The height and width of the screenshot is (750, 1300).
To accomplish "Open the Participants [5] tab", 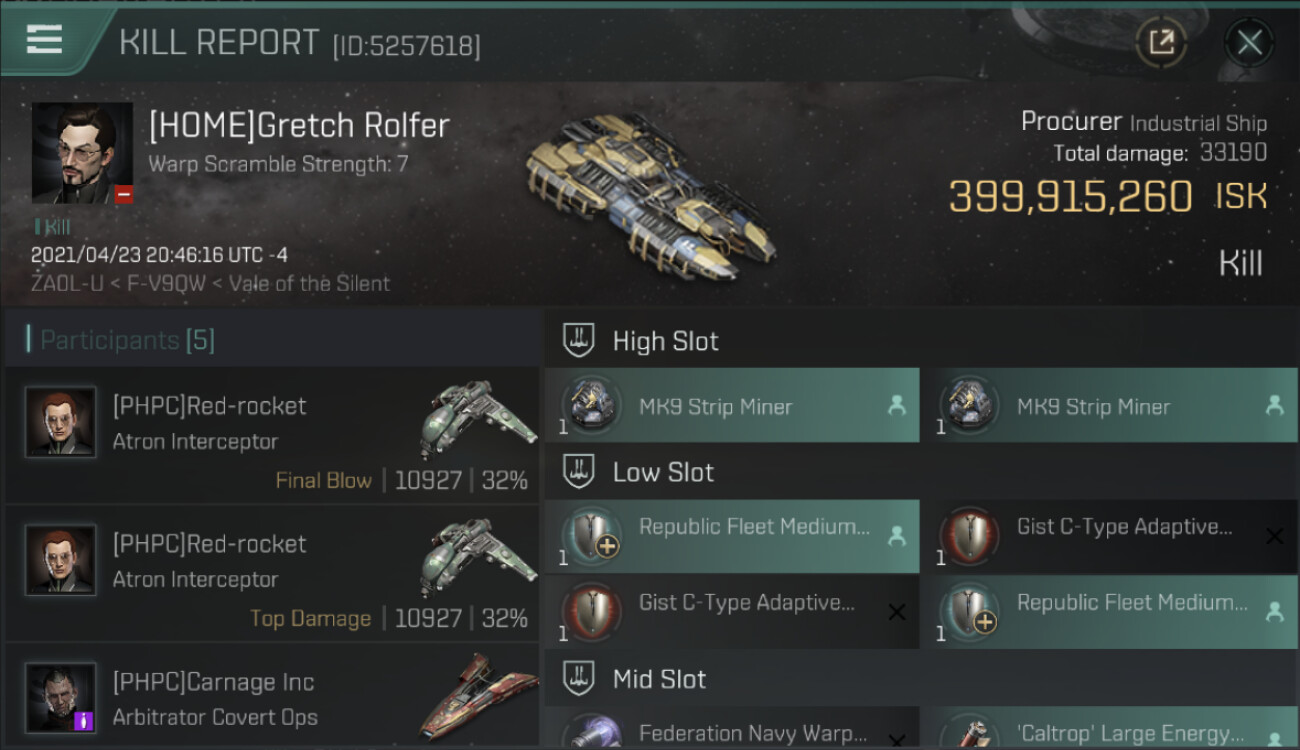I will coord(127,340).
